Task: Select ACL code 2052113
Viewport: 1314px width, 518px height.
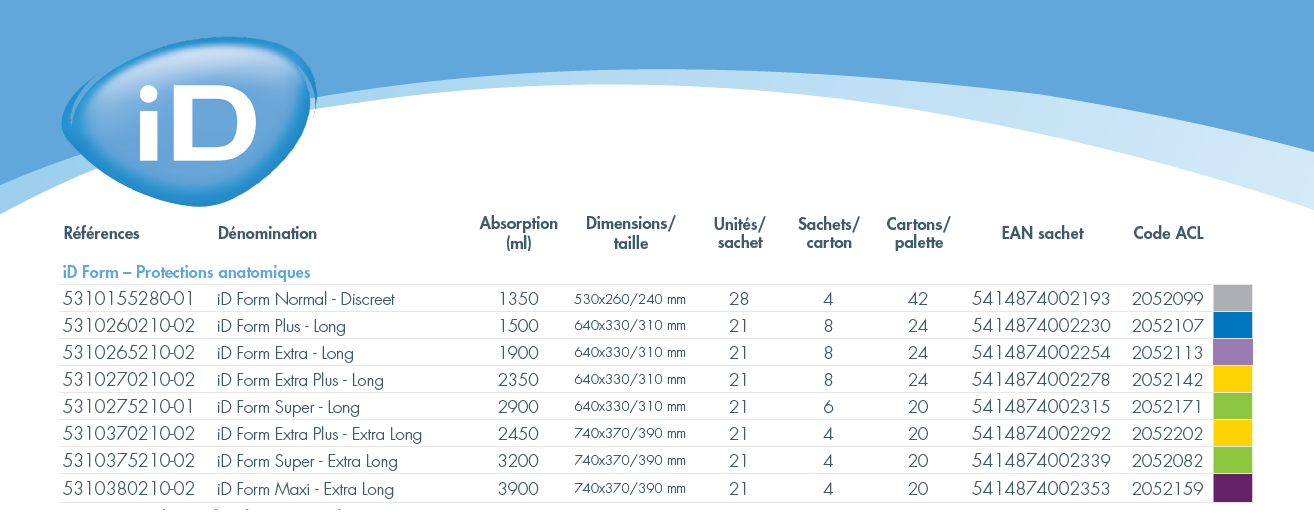Action: 1167,353
